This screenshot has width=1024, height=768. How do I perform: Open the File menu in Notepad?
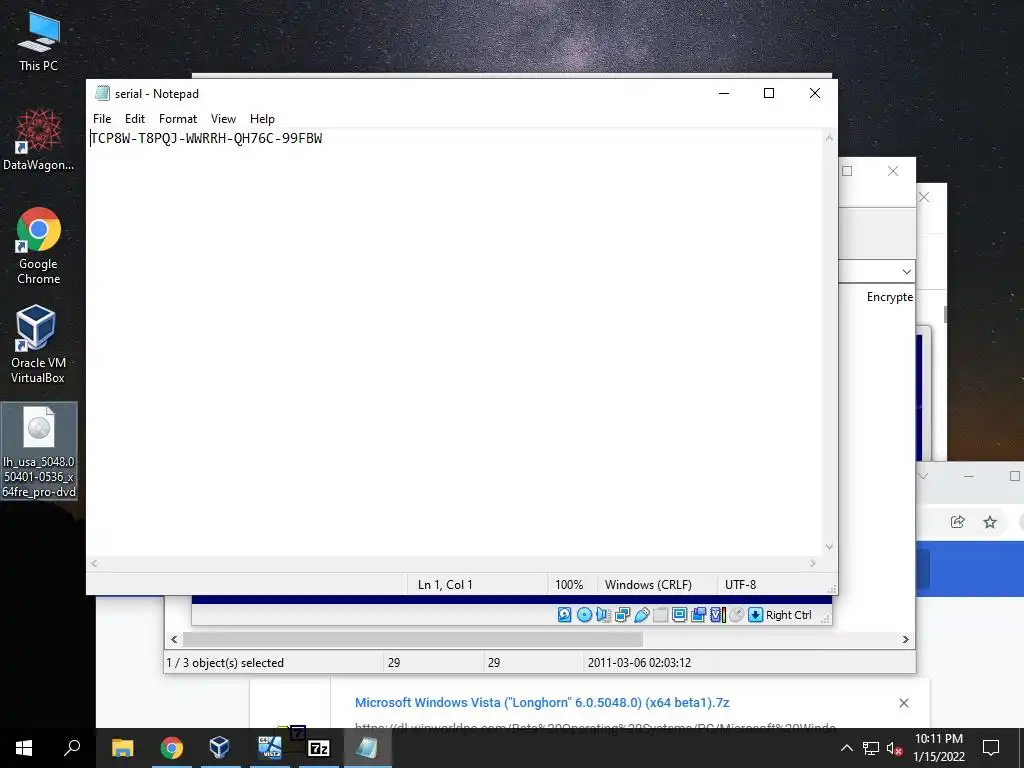tap(102, 119)
